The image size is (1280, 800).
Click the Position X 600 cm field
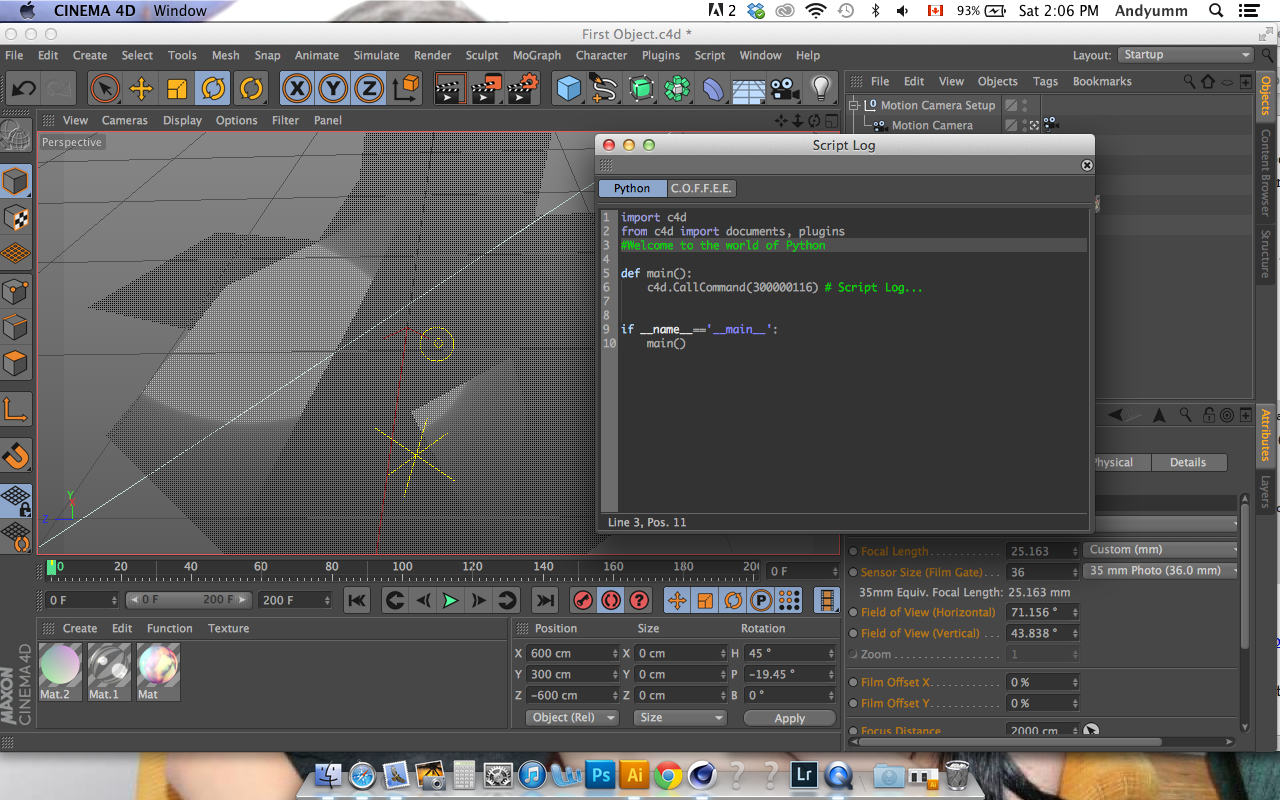[x=573, y=653]
